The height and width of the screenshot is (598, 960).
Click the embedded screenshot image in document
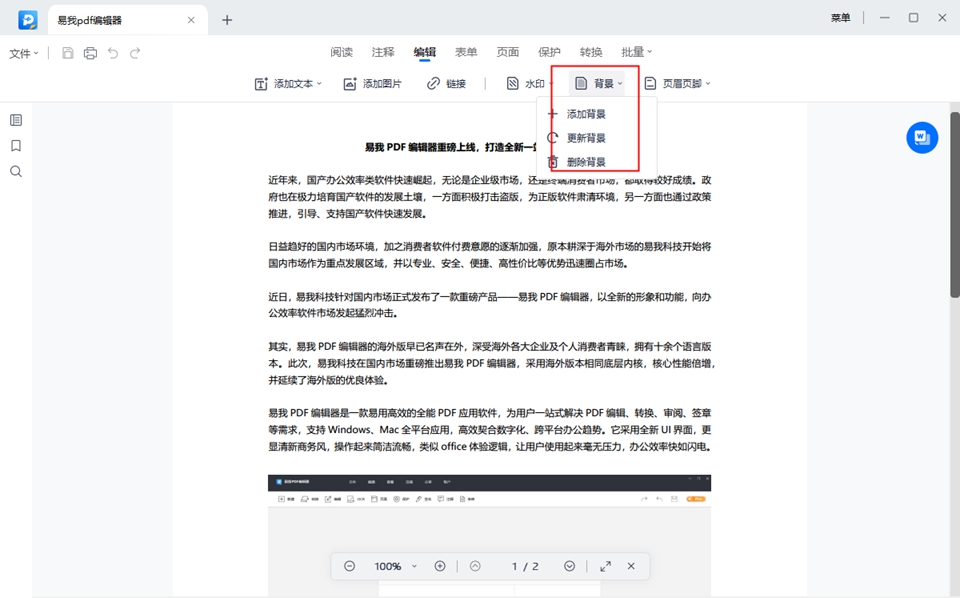click(x=489, y=535)
